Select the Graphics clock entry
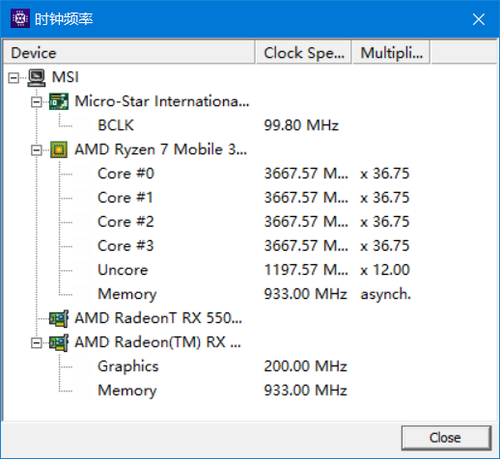The height and width of the screenshot is (459, 500). (x=128, y=366)
